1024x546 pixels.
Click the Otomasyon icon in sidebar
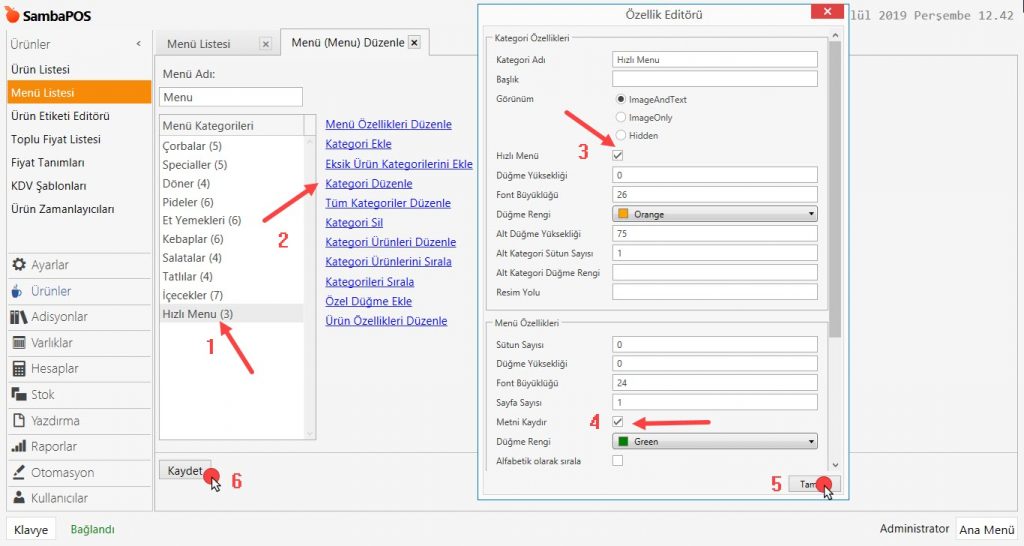tap(18, 473)
